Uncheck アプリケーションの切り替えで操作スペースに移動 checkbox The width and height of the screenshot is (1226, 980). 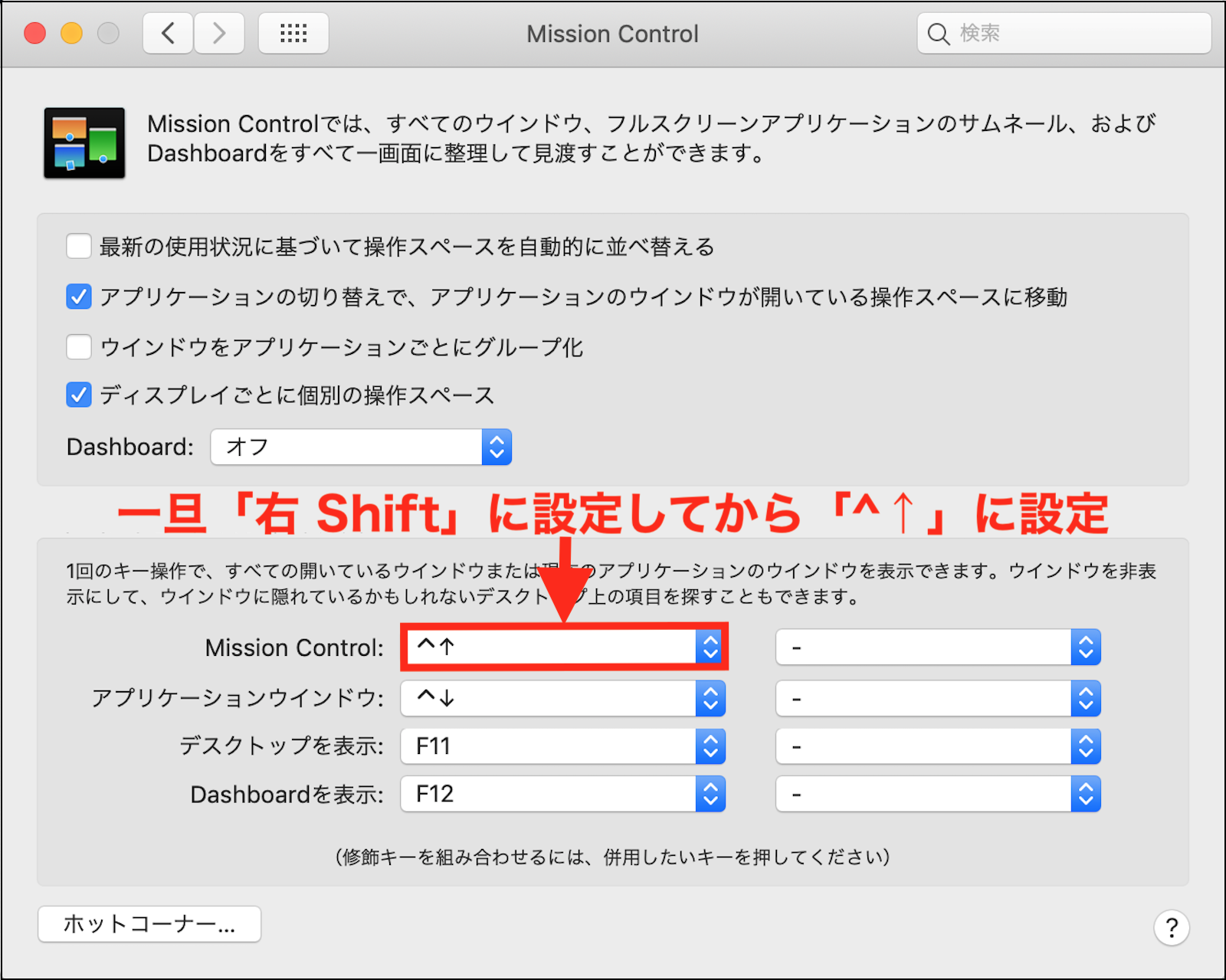tap(79, 297)
